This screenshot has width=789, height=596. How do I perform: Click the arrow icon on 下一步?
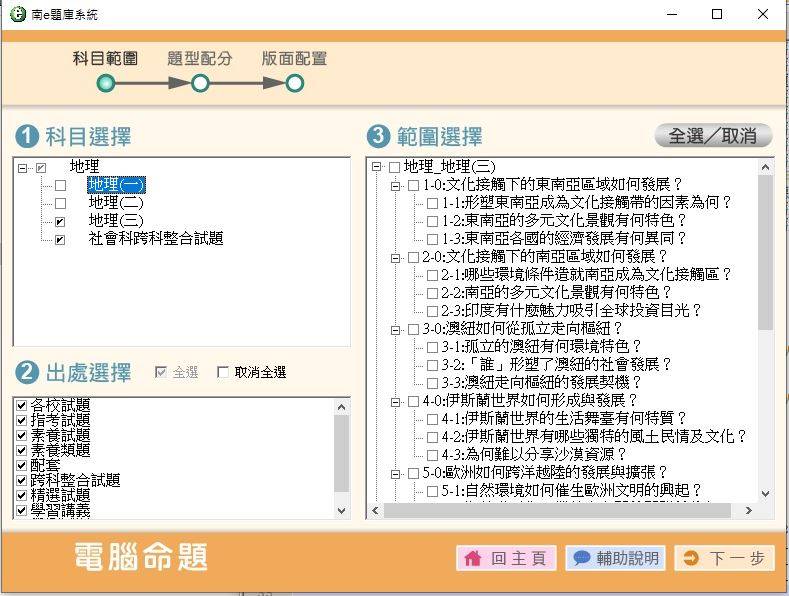coord(691,558)
